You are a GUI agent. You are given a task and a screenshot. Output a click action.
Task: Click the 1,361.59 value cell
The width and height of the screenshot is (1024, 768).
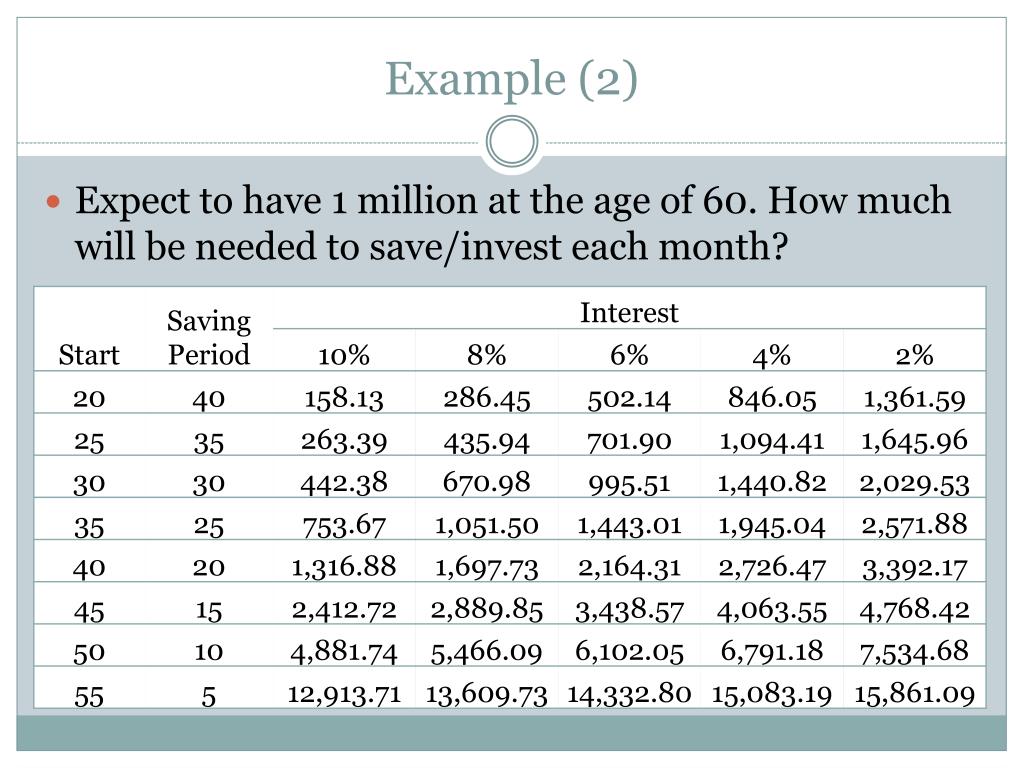click(914, 398)
